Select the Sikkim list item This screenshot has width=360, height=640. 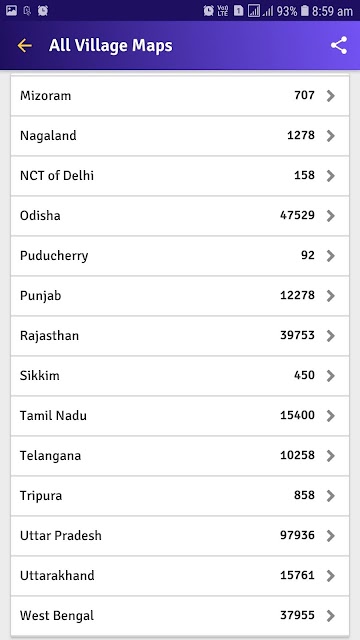(180, 376)
